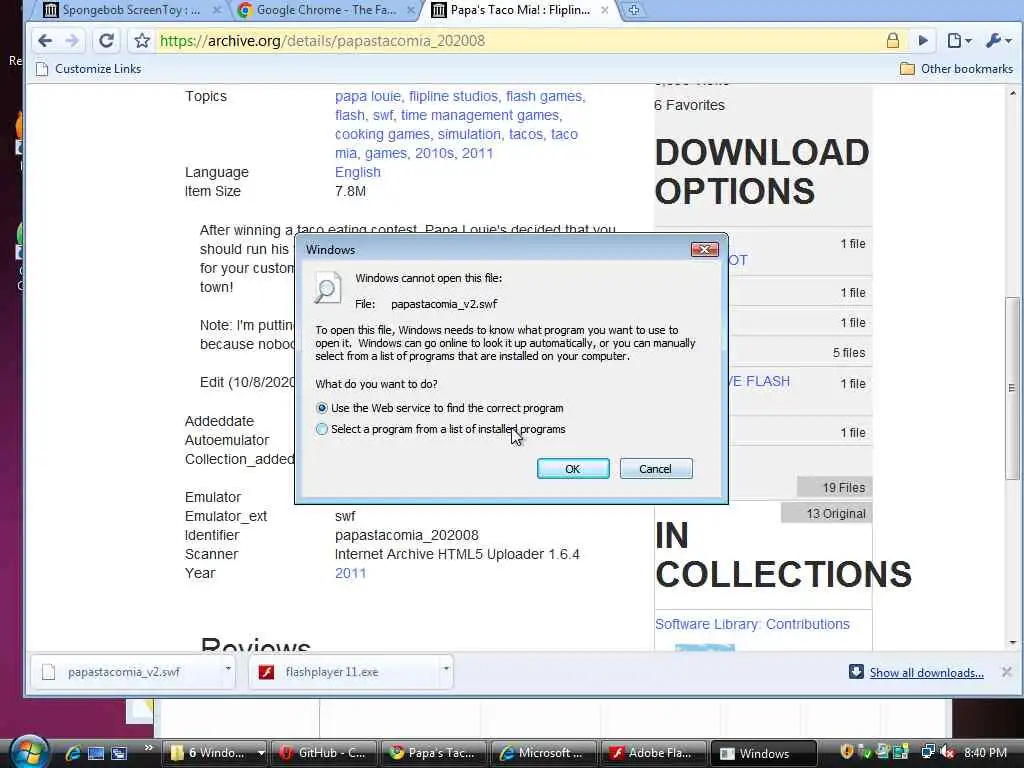Click the SSL padlock icon in address bar
Image resolution: width=1024 pixels, height=768 pixels.
pos(893,40)
